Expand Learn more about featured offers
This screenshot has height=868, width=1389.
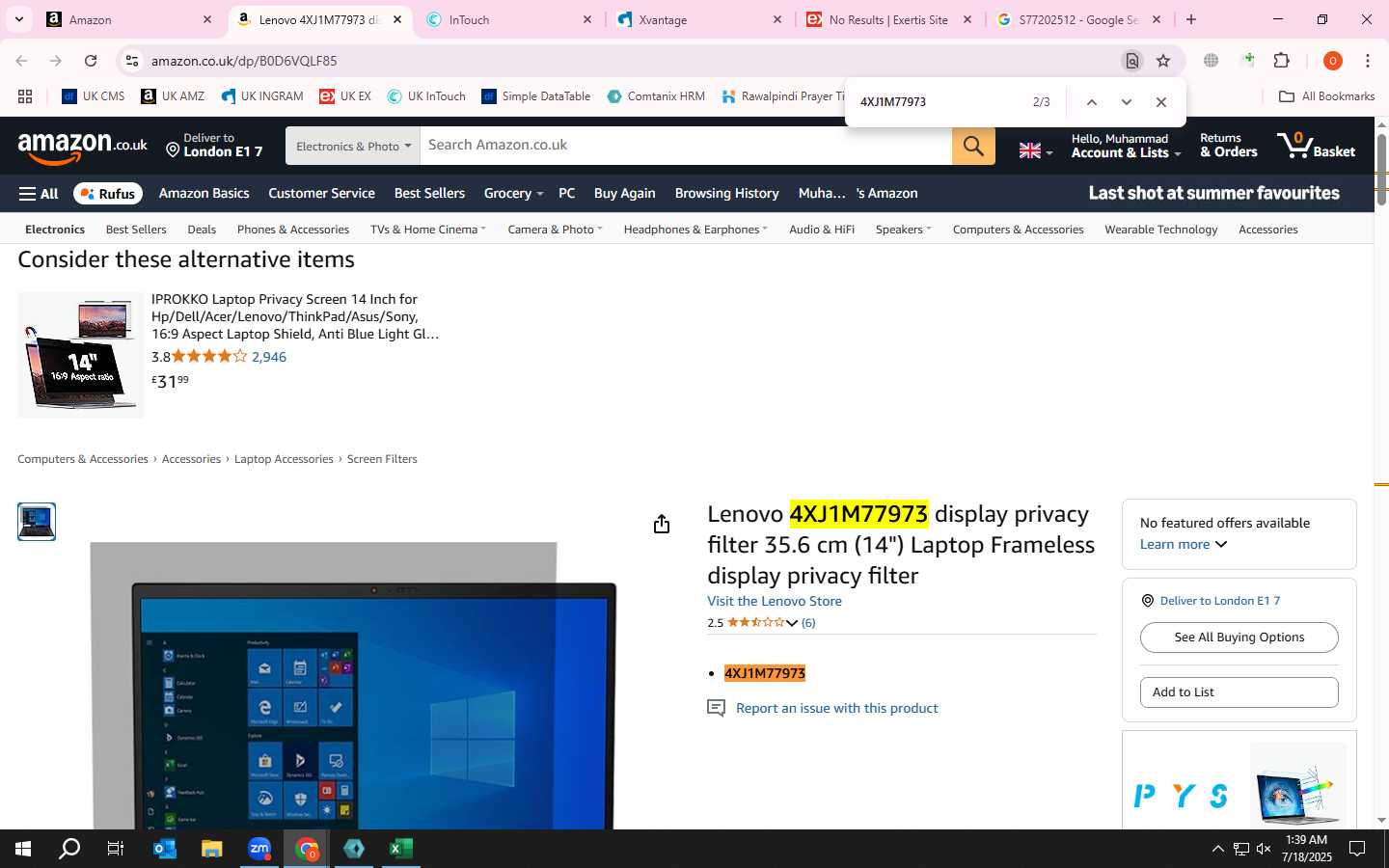[x=1184, y=545]
